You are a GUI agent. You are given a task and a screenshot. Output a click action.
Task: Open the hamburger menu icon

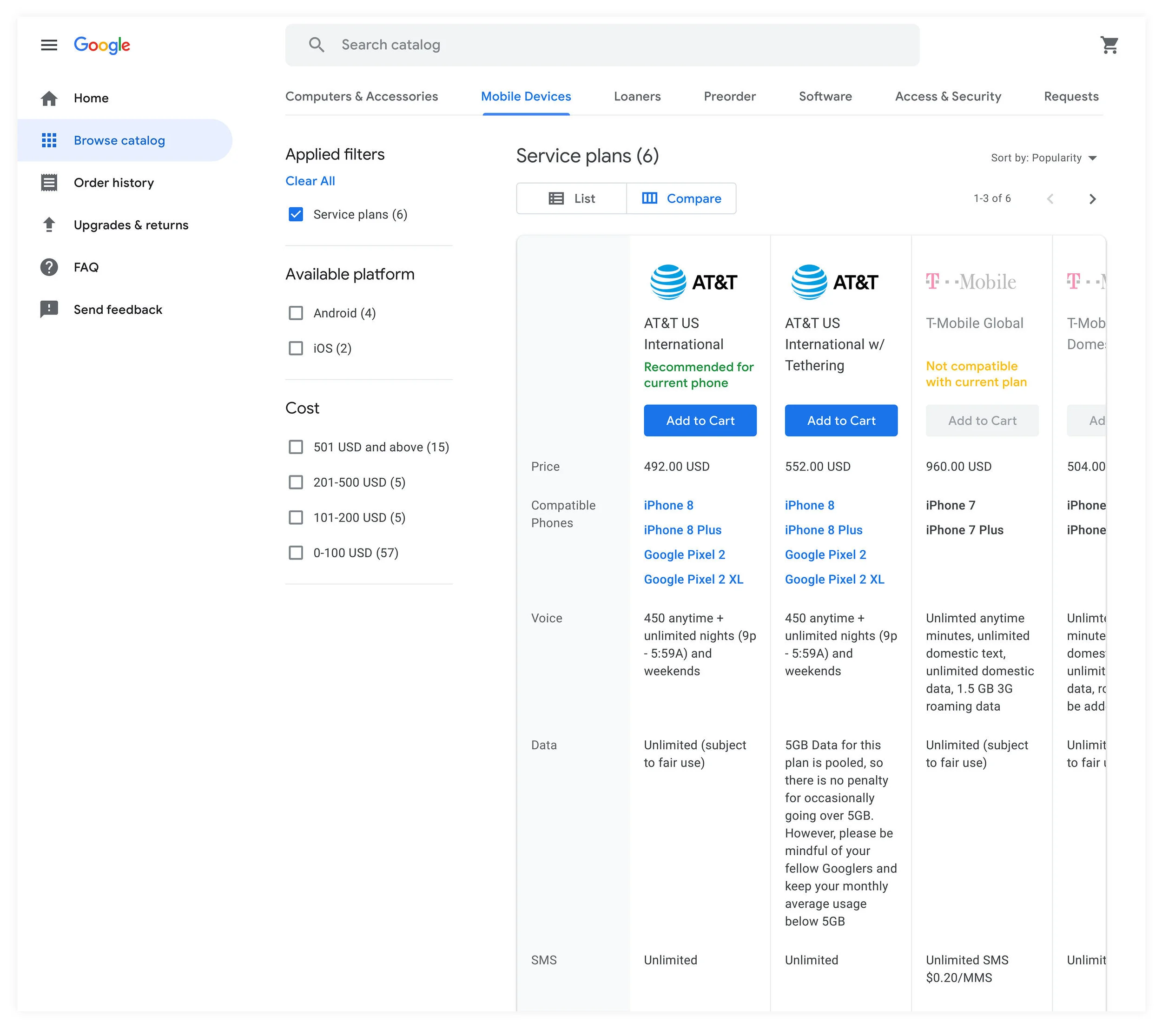tap(49, 45)
